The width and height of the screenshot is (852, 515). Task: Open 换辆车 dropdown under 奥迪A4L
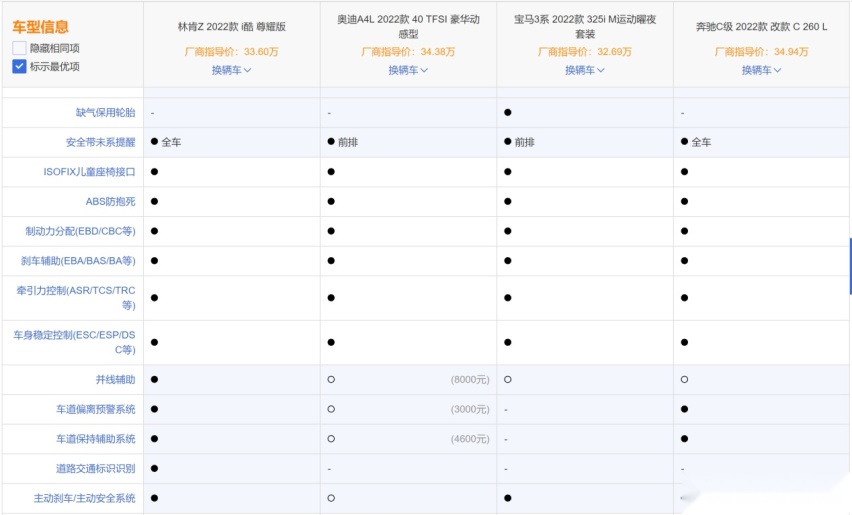pyautogui.click(x=408, y=70)
